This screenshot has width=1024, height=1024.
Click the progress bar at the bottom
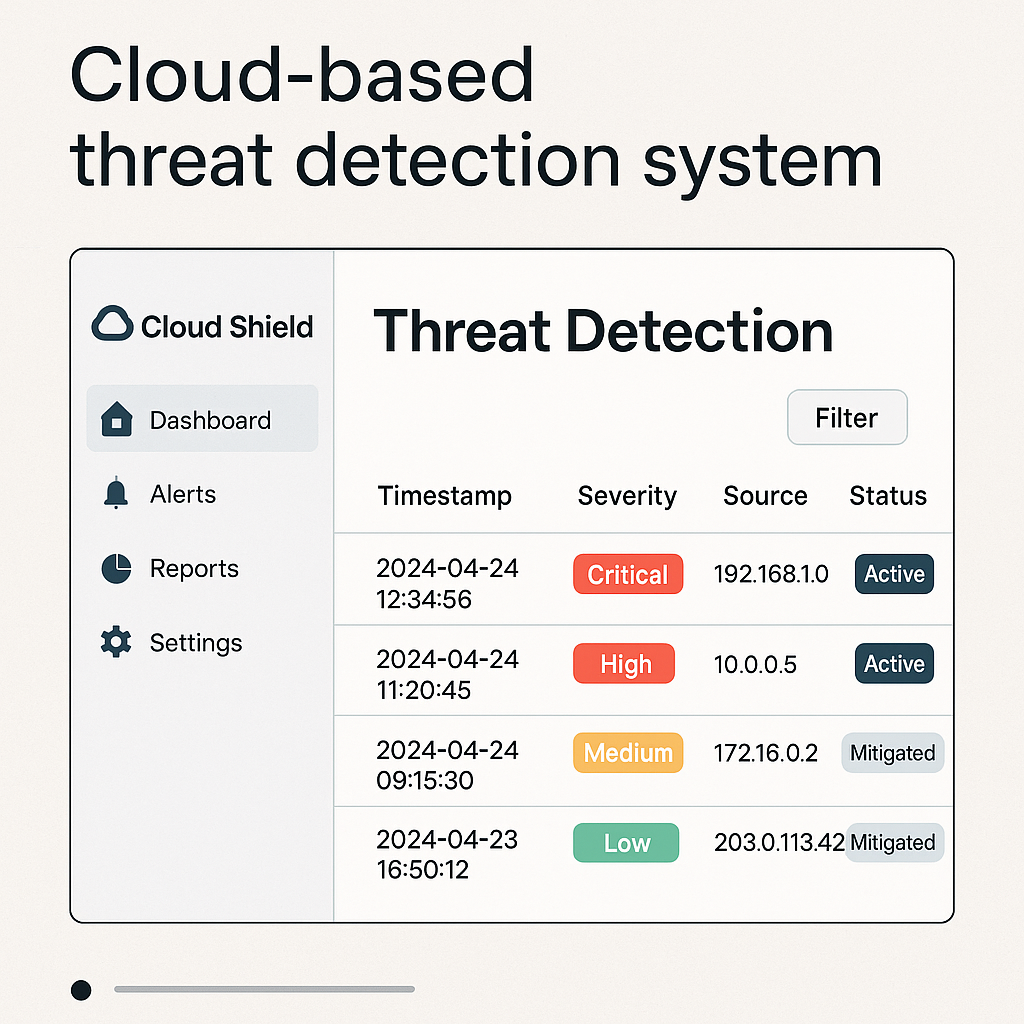[264, 989]
